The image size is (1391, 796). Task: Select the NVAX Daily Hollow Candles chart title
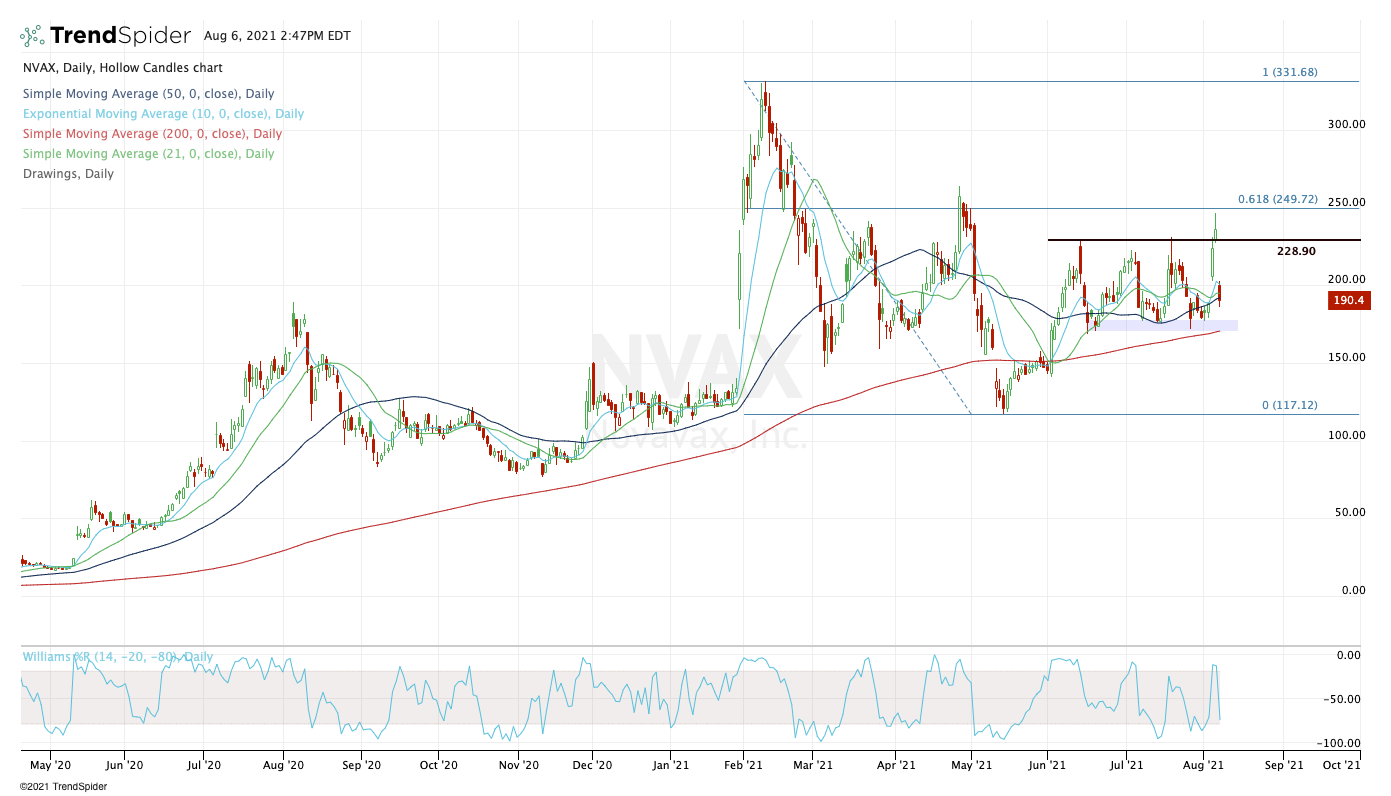tap(121, 68)
